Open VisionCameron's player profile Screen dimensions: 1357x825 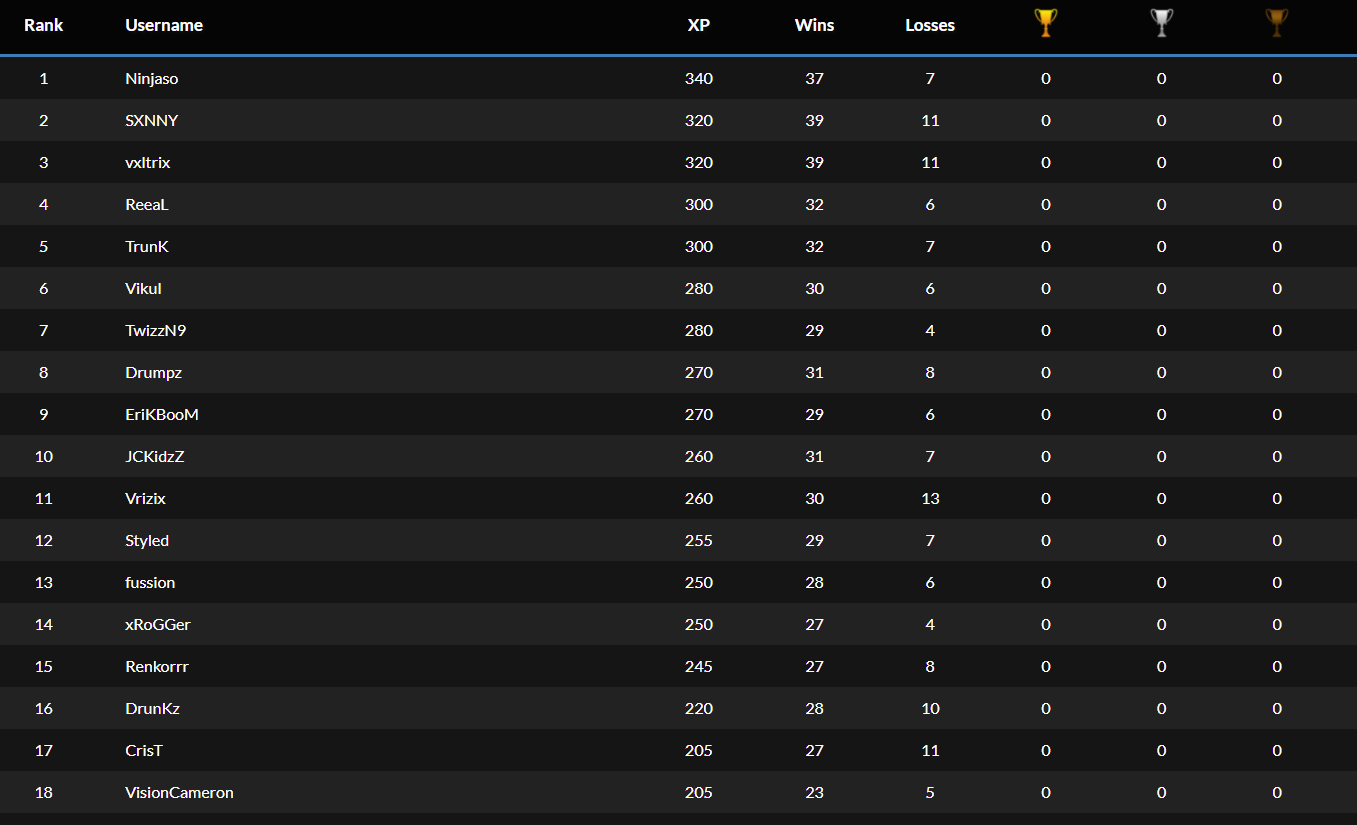coord(179,792)
